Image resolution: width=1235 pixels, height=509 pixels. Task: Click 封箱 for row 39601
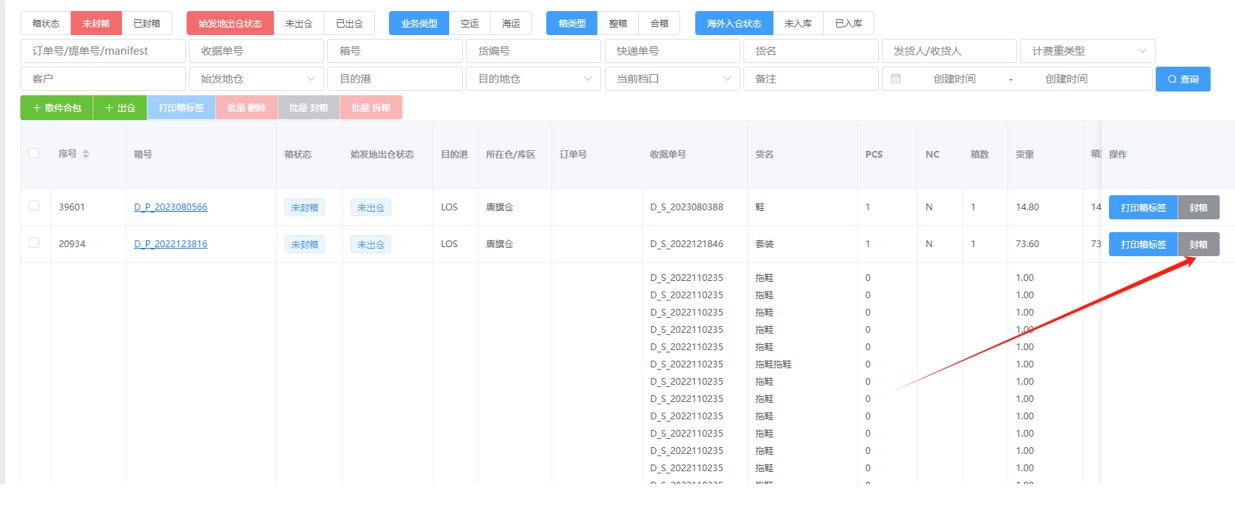(1199, 207)
